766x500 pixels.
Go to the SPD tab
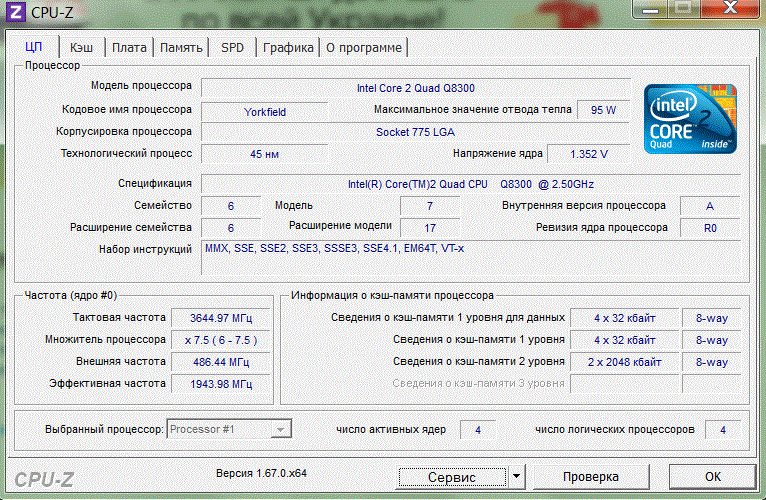(x=232, y=47)
